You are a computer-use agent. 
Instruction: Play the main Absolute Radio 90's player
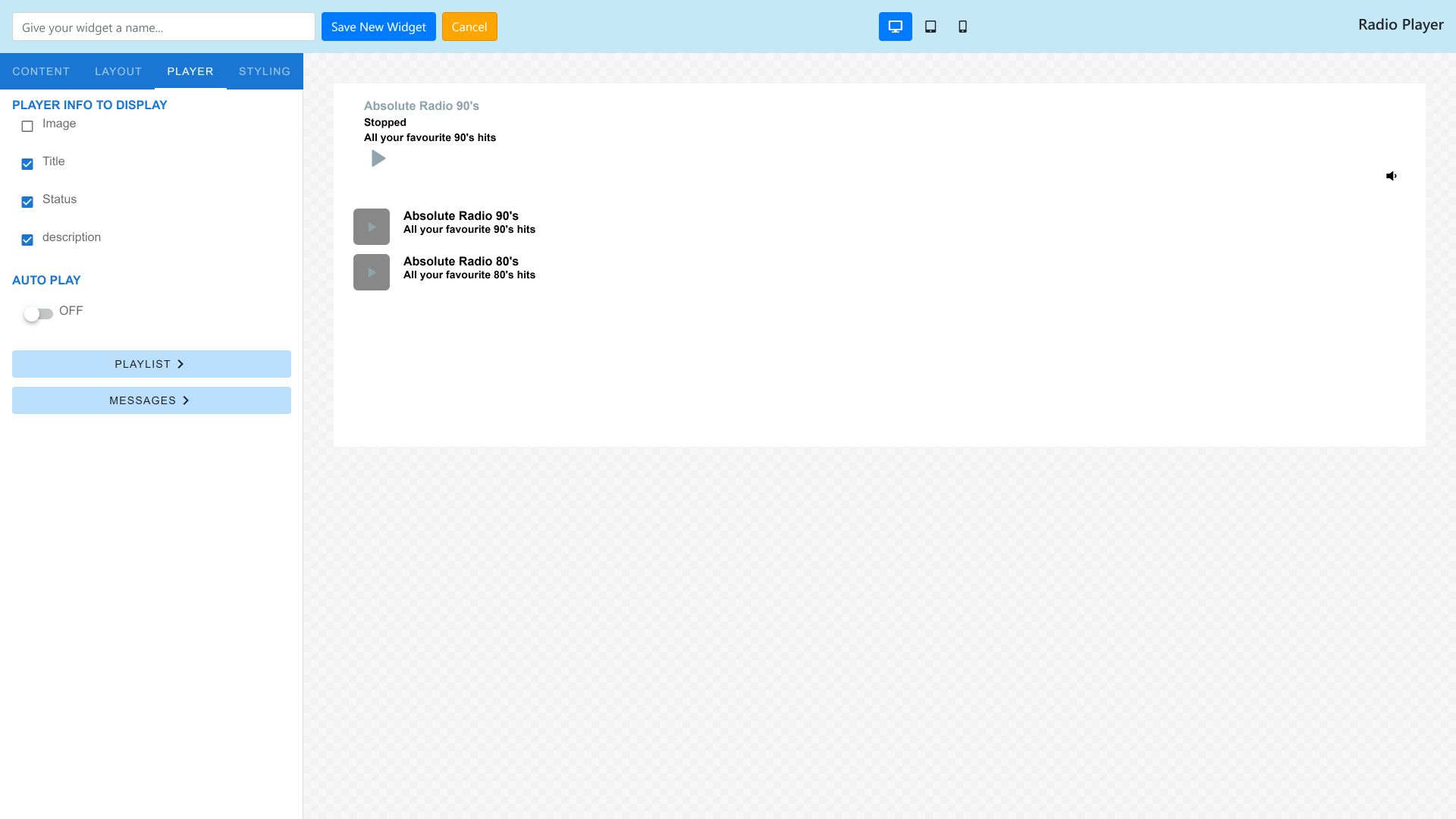[x=378, y=158]
